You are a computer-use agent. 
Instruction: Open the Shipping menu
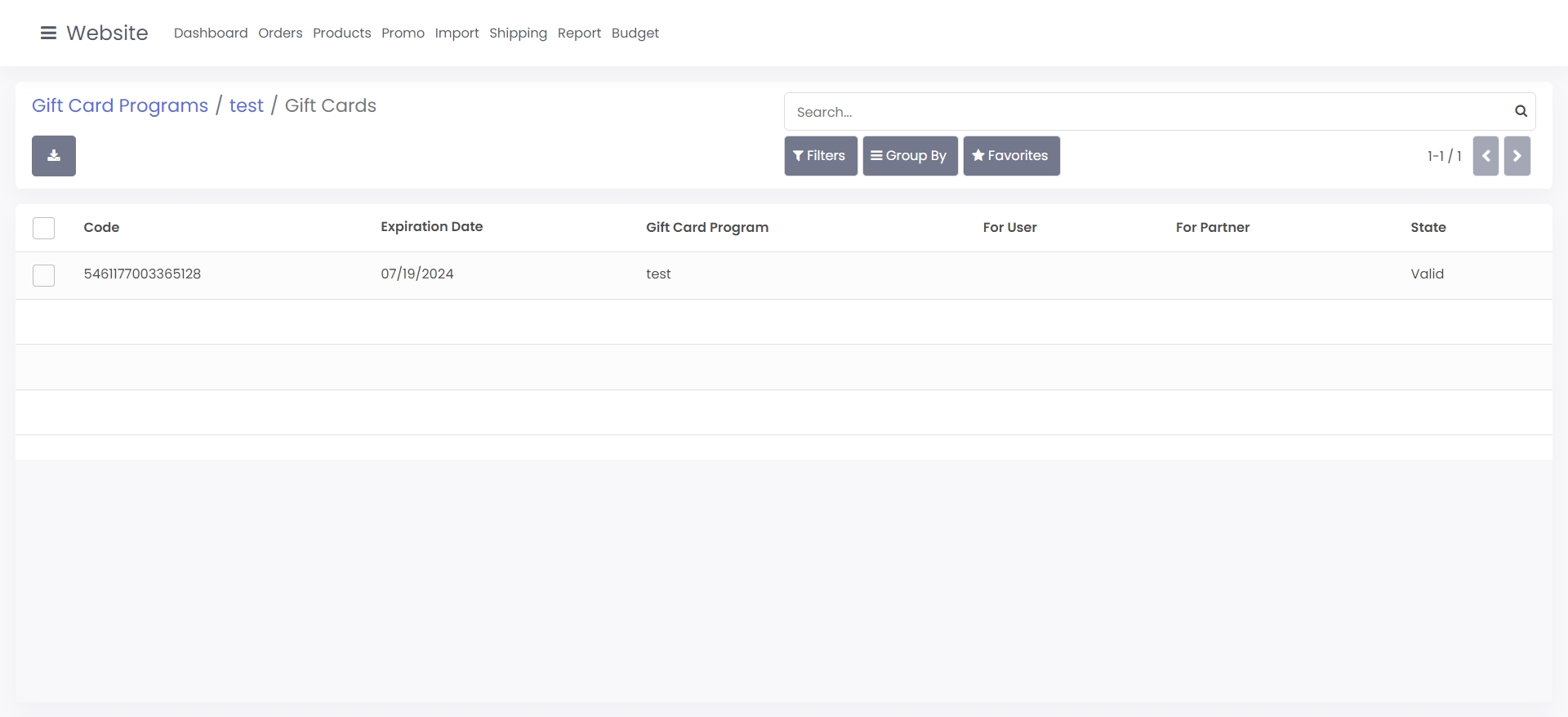point(518,33)
